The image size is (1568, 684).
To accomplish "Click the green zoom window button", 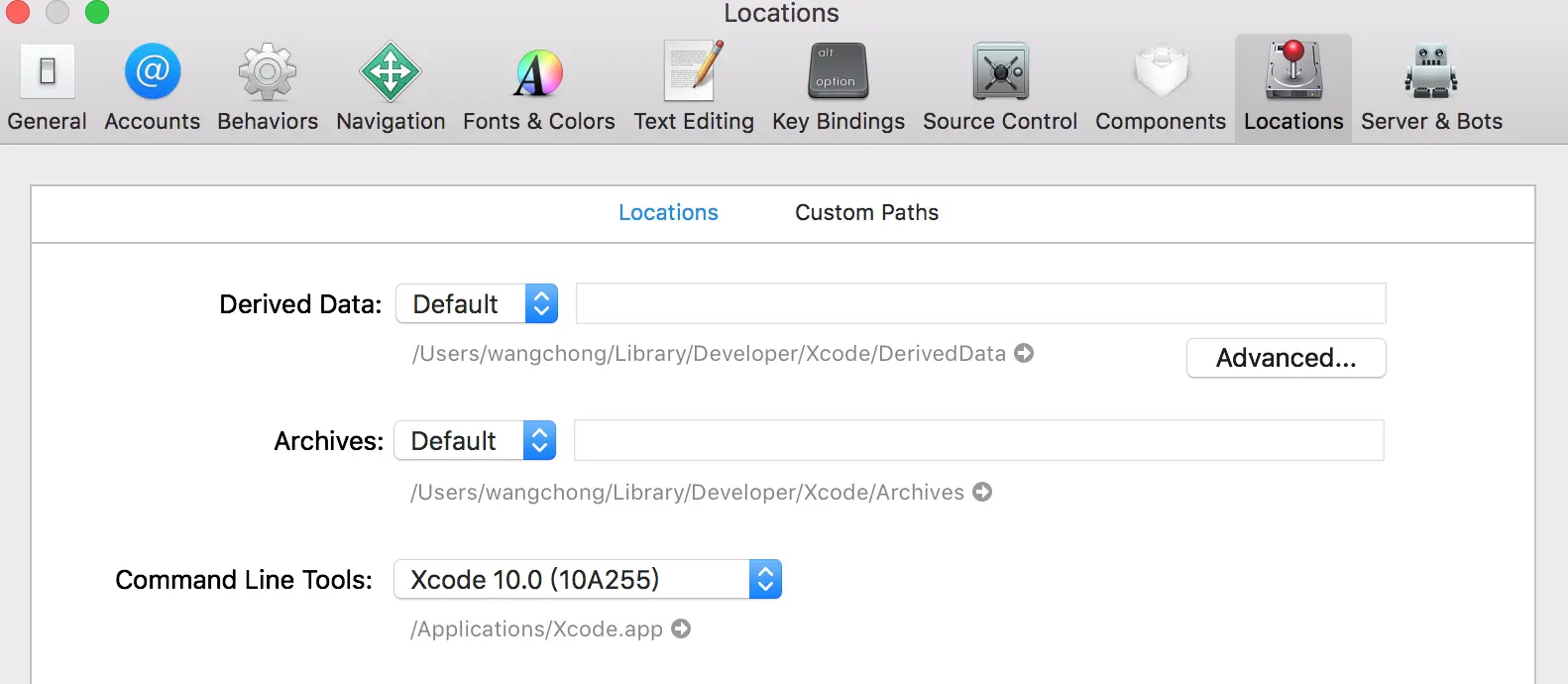I will tap(97, 12).
